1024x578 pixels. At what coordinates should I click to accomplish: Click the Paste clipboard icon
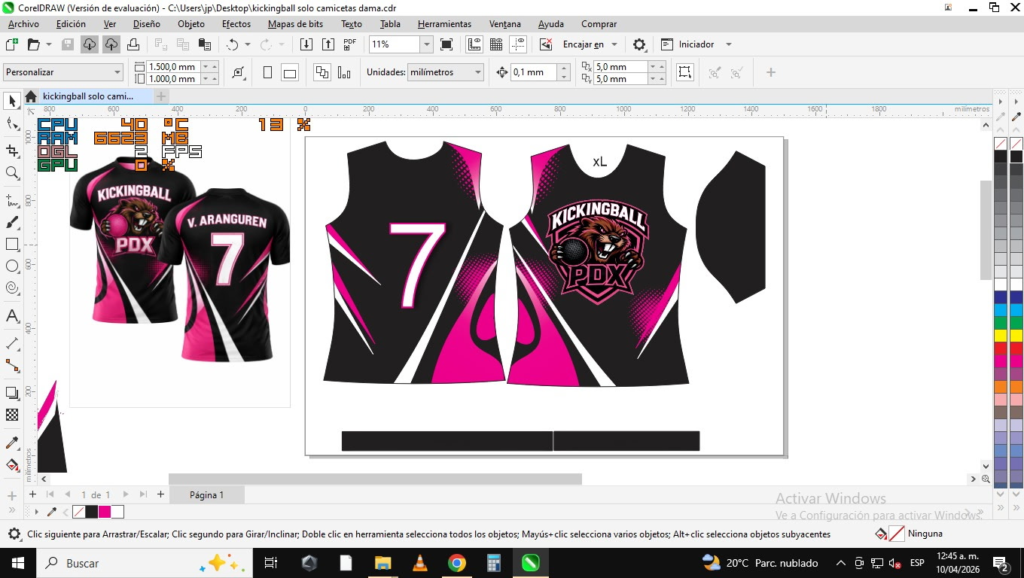(205, 44)
